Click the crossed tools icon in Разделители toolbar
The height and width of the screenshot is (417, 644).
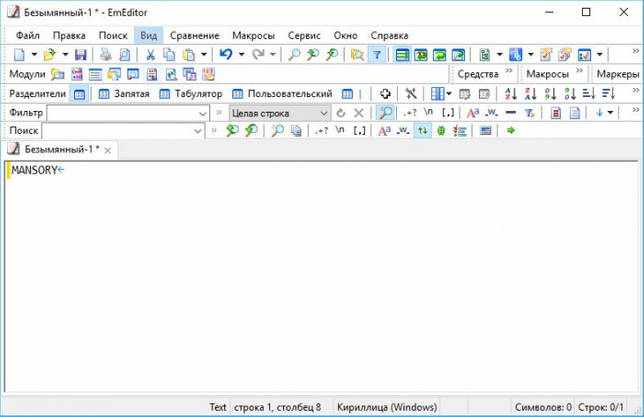[x=410, y=94]
